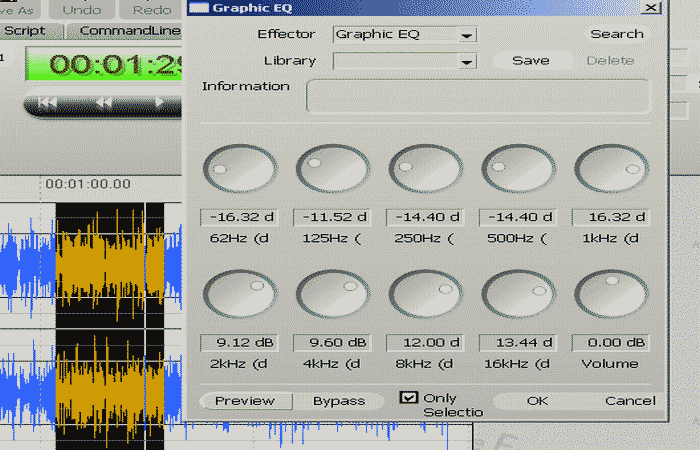The height and width of the screenshot is (450, 700).
Task: Click the Undo toolbar button
Action: click(82, 9)
